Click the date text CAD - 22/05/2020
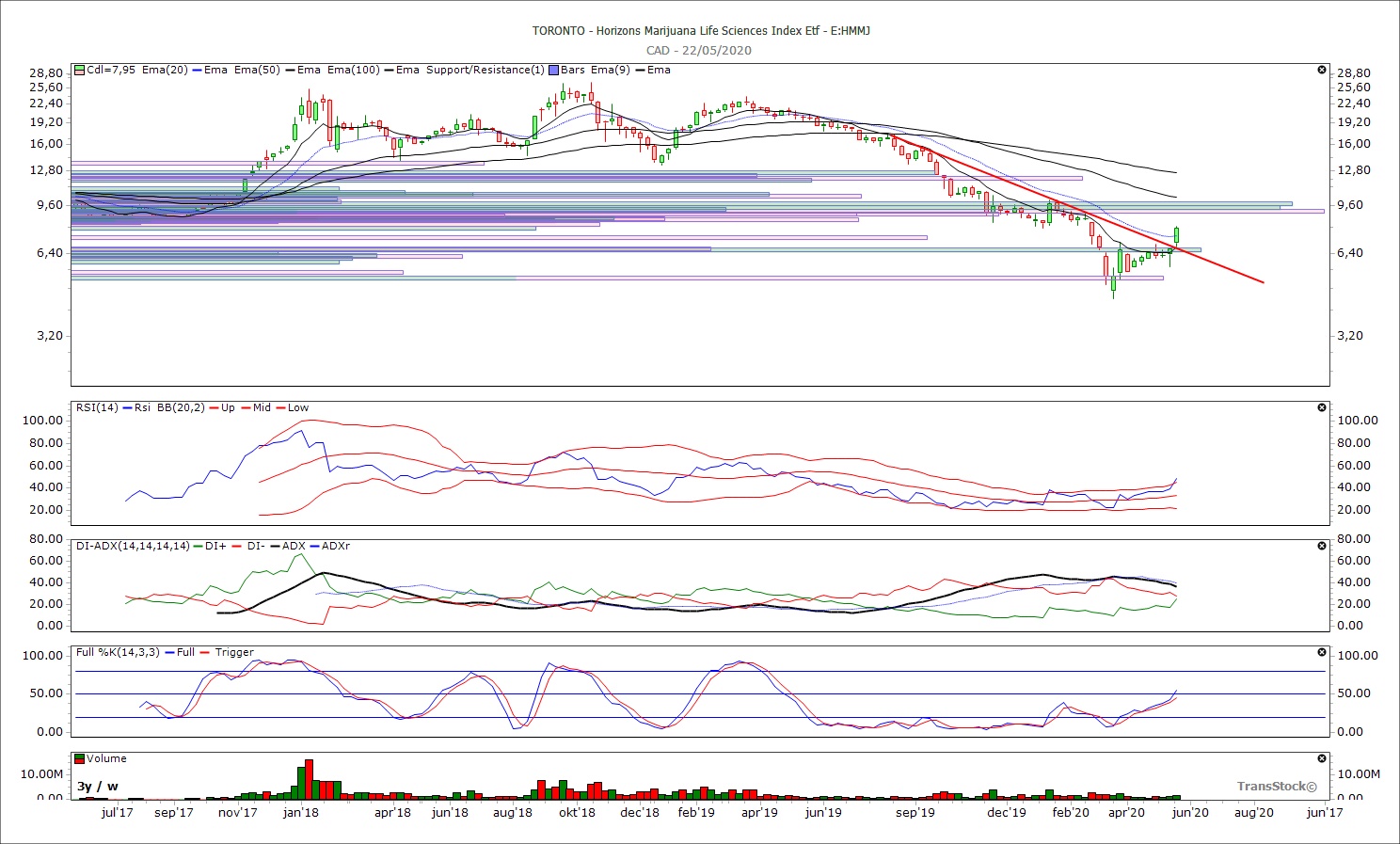This screenshot has width=1400, height=844. pos(699,51)
